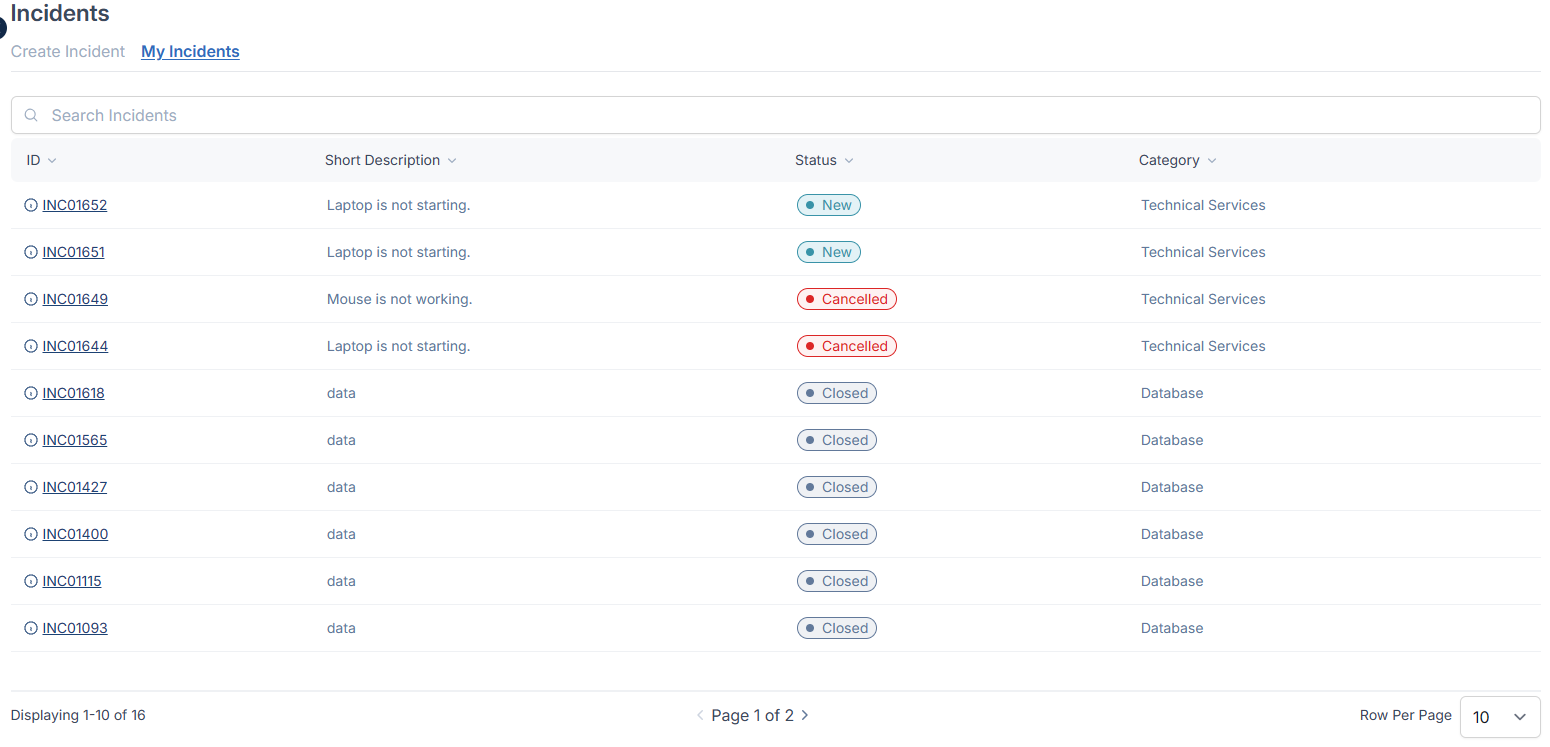Click the info icon beside INC01427
Image resolution: width=1550 pixels, height=747 pixels.
coord(31,487)
